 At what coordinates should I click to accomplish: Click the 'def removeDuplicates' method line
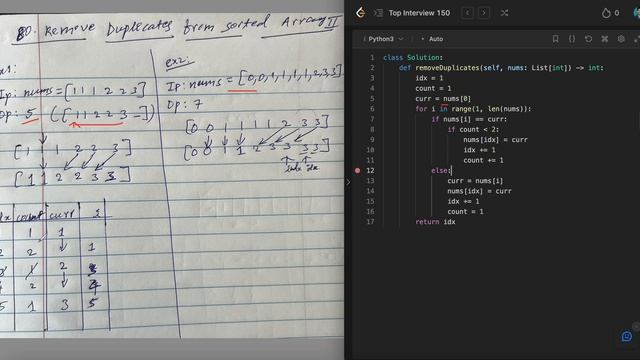(501, 68)
